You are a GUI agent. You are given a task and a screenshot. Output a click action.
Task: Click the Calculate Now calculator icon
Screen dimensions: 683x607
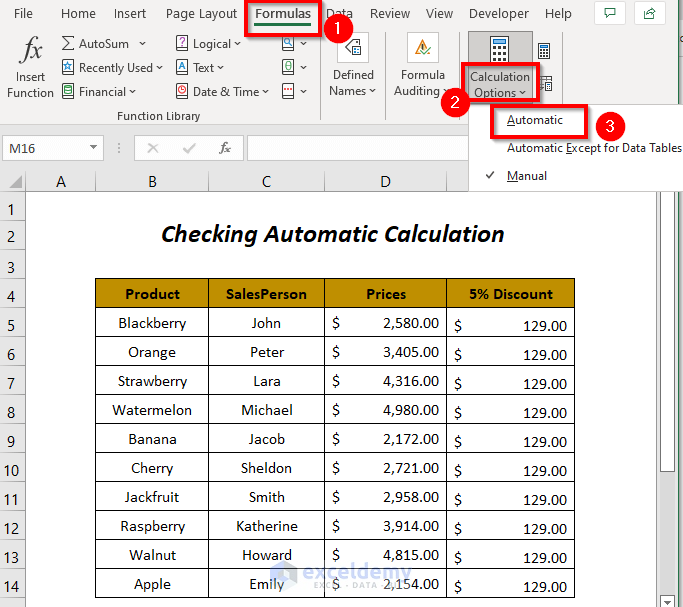[544, 51]
